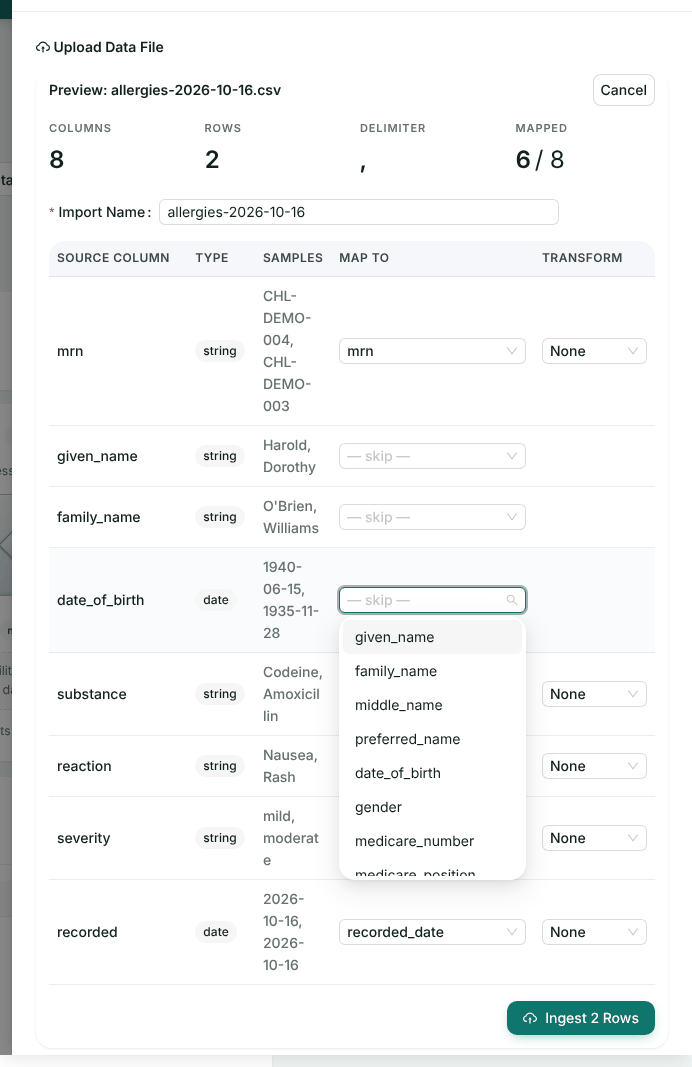
Task: Click the search icon in date_of_birth mapping box
Action: pyautogui.click(x=512, y=600)
